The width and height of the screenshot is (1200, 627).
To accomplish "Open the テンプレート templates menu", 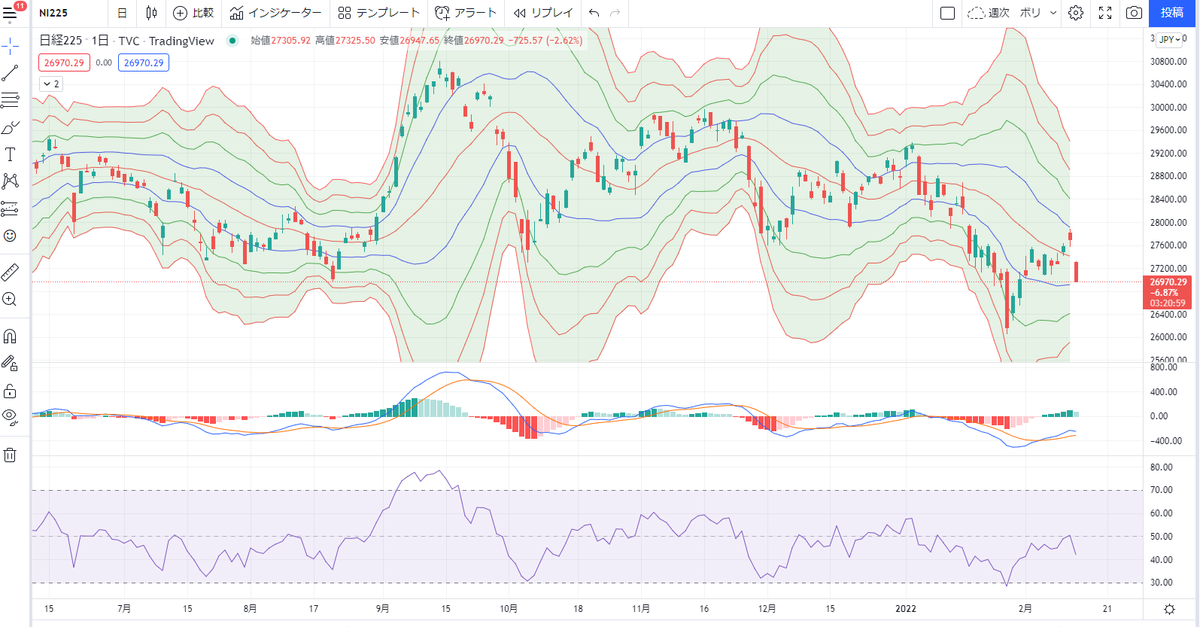I will tap(379, 13).
